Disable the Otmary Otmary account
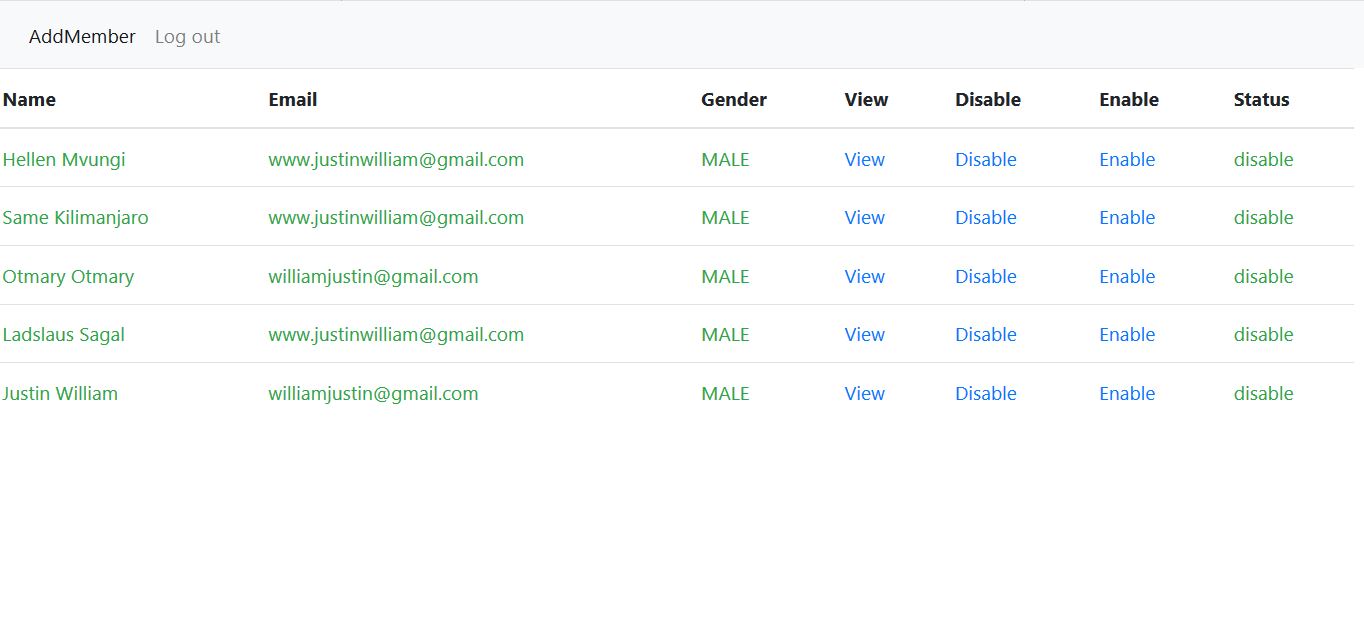Image resolution: width=1364 pixels, height=638 pixels. coord(985,276)
